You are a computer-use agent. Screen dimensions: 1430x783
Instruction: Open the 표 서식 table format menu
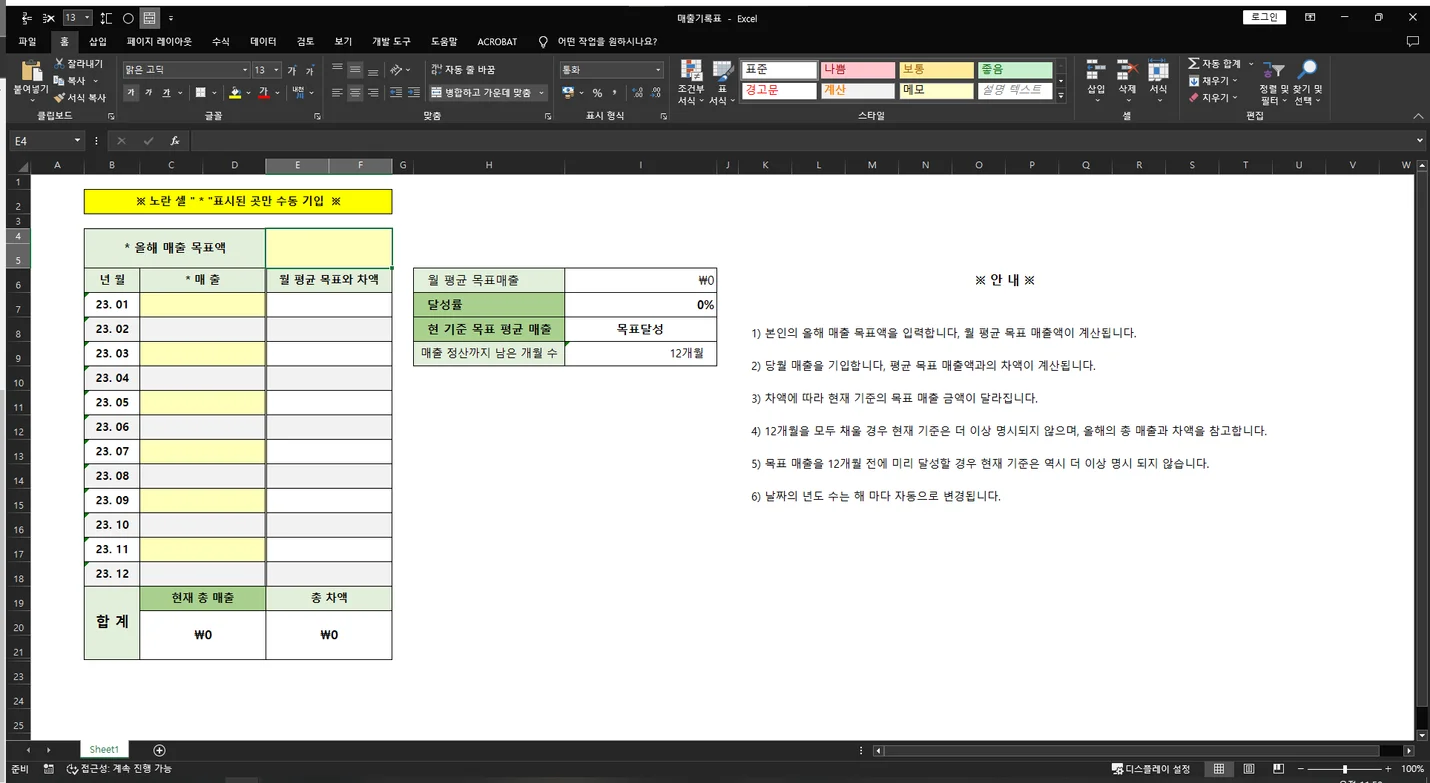pyautogui.click(x=720, y=82)
